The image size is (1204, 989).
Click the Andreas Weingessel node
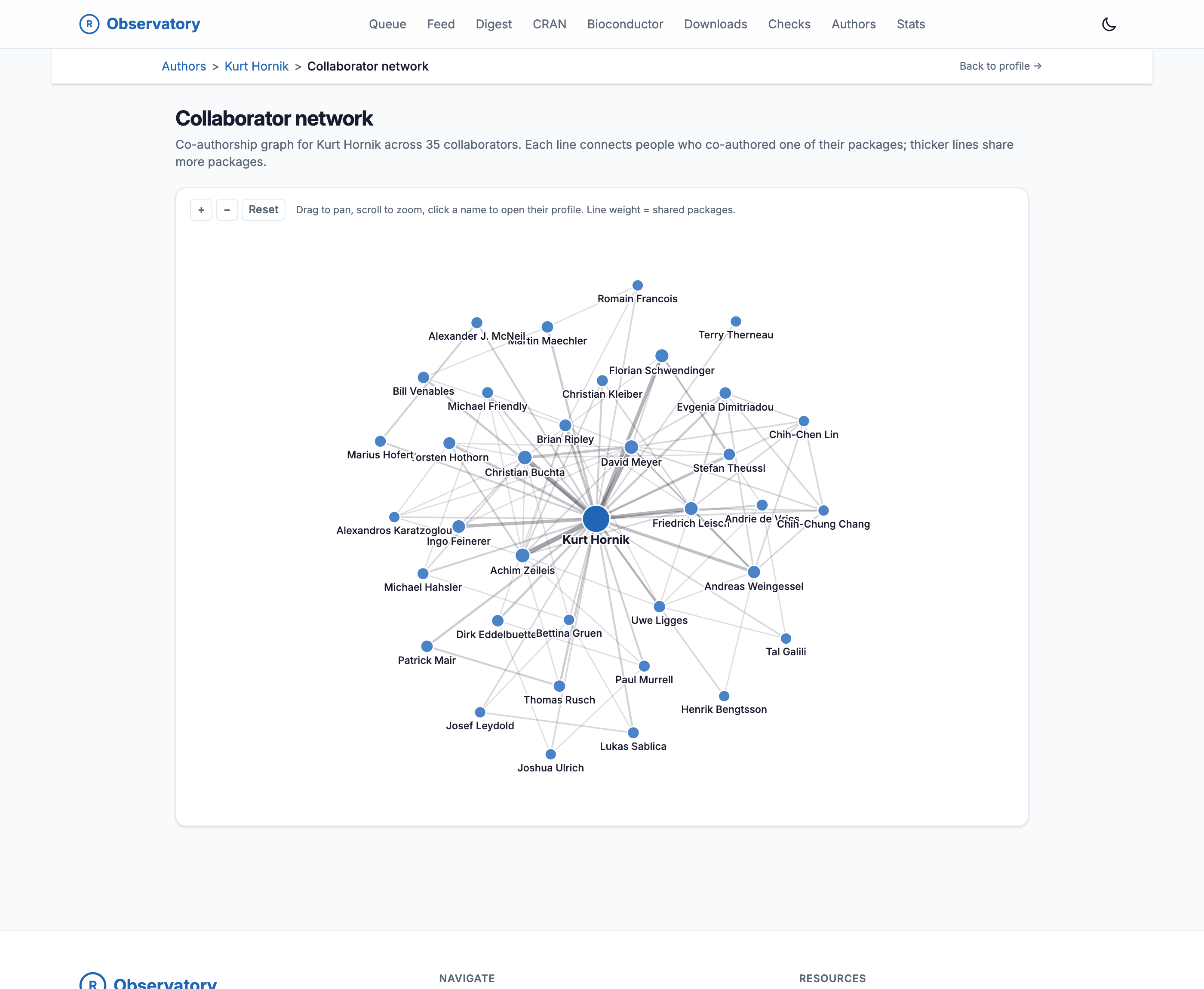pos(753,572)
